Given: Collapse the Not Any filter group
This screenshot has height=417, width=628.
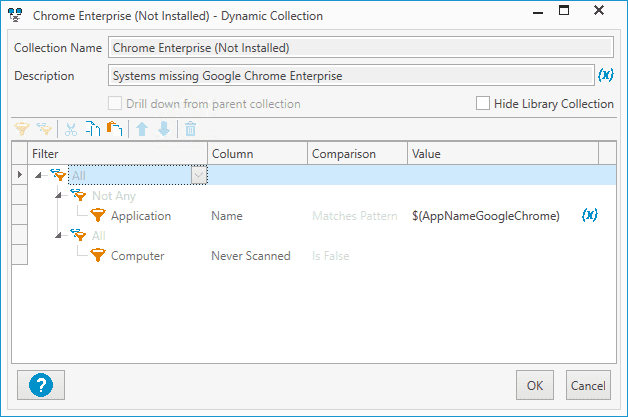Looking at the screenshot, I should click(x=58, y=195).
